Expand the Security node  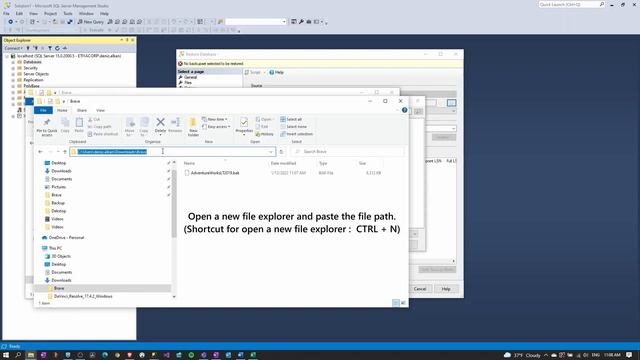point(13,68)
